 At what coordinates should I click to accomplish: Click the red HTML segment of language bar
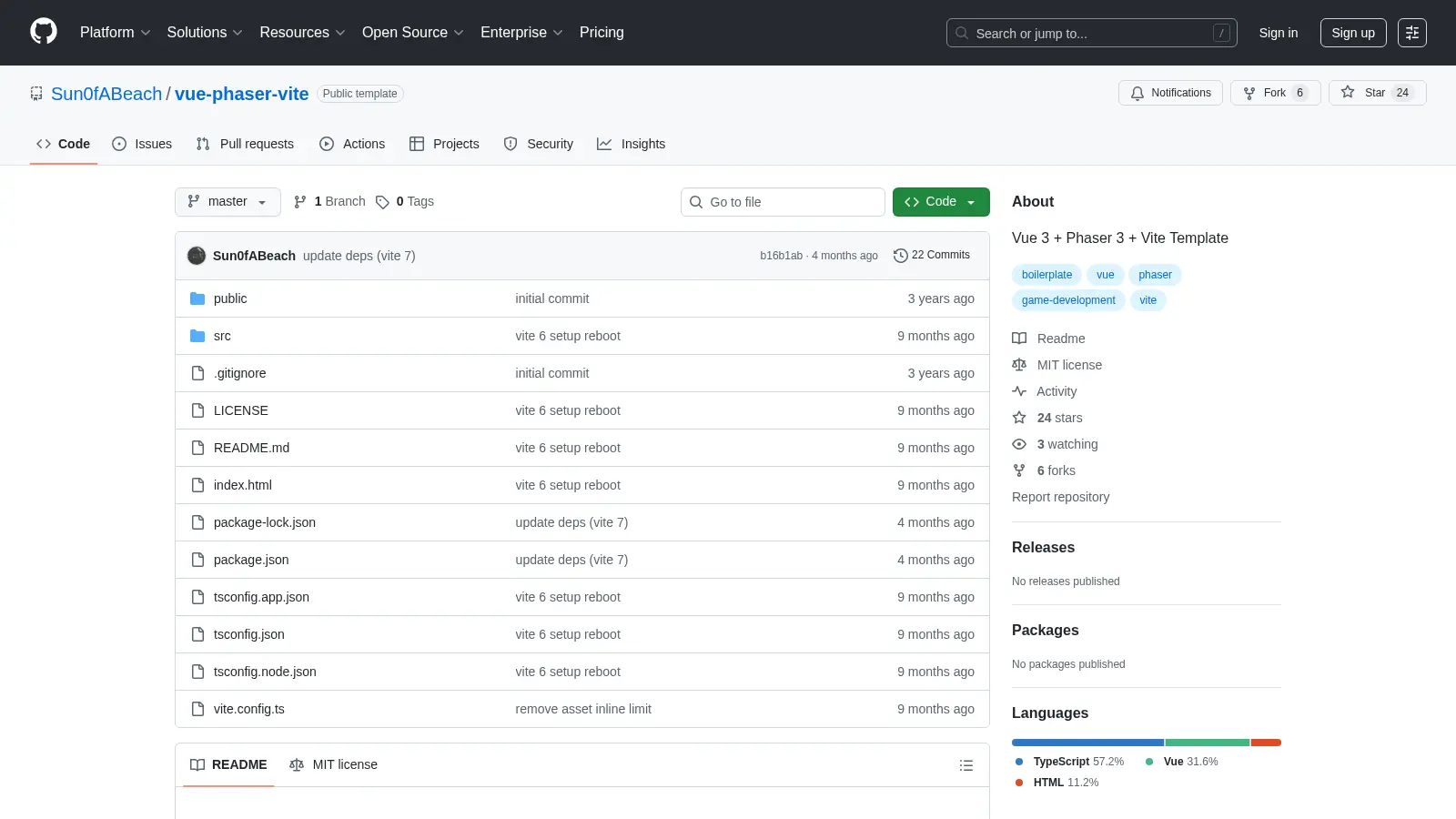tap(1266, 743)
